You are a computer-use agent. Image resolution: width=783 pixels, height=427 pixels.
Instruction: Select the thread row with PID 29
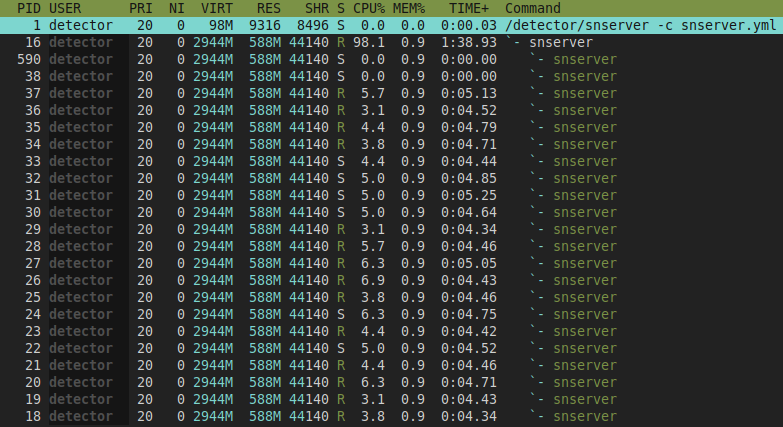pyautogui.click(x=392, y=229)
